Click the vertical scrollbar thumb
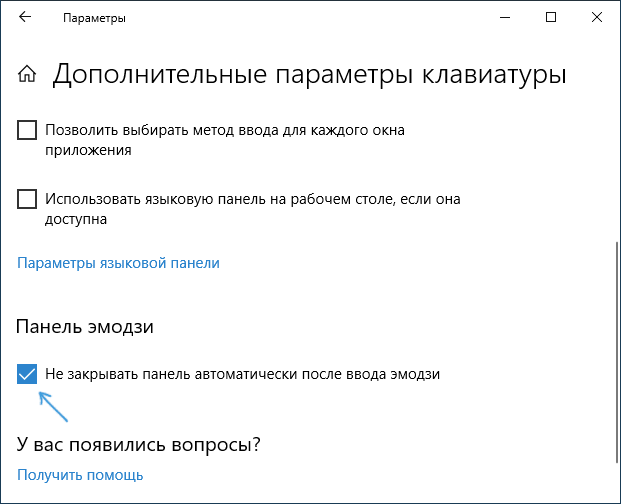Screen dimensions: 621x504 (617, 352)
